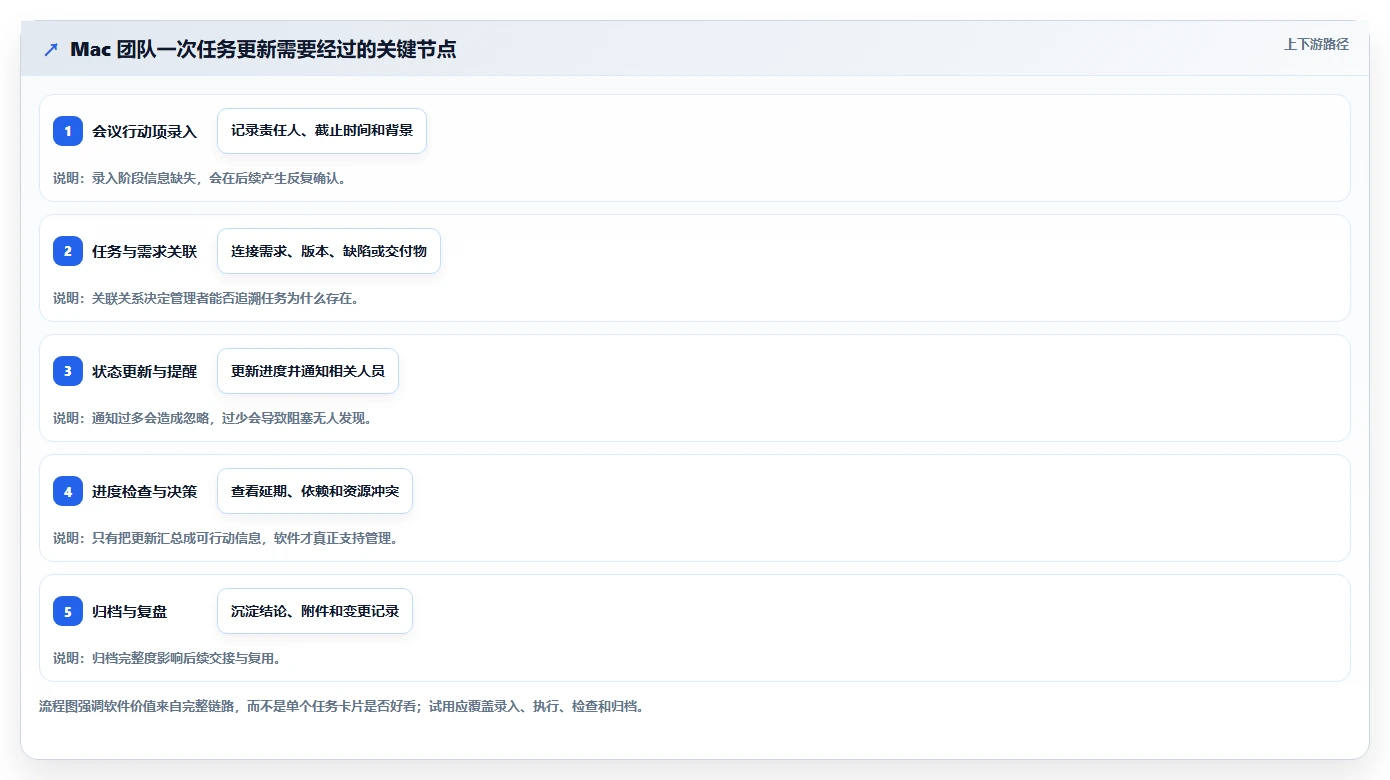Select the step 2 number badge

pos(68,251)
